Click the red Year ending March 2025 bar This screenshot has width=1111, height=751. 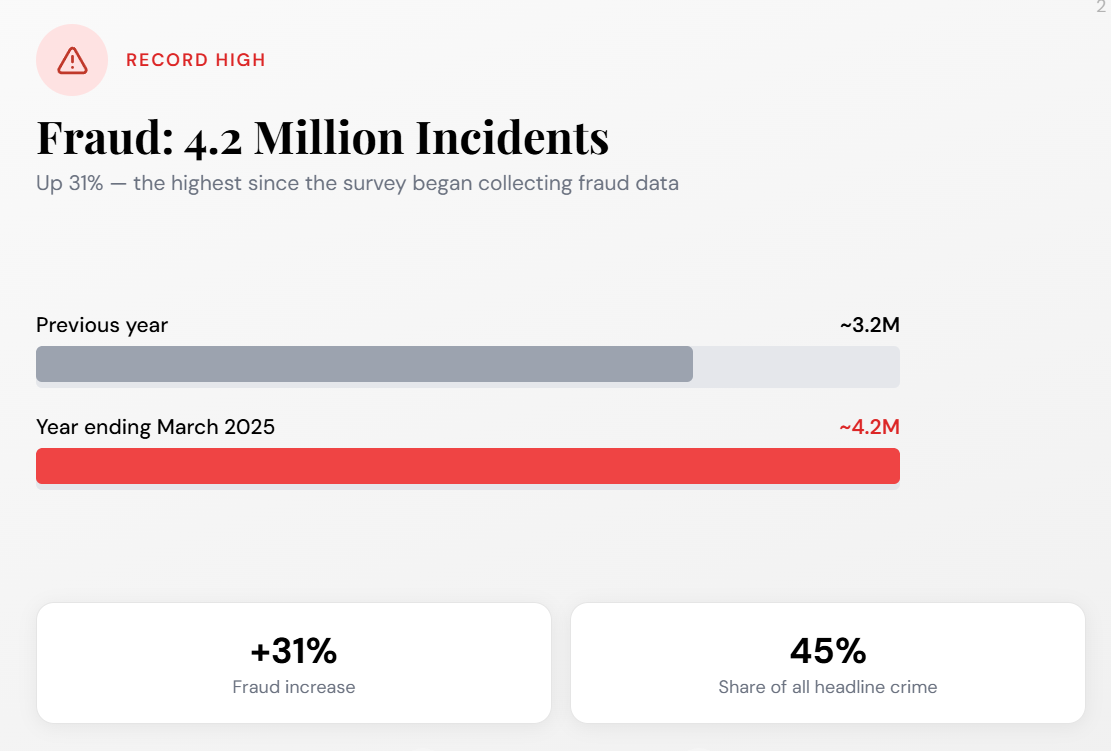(468, 466)
